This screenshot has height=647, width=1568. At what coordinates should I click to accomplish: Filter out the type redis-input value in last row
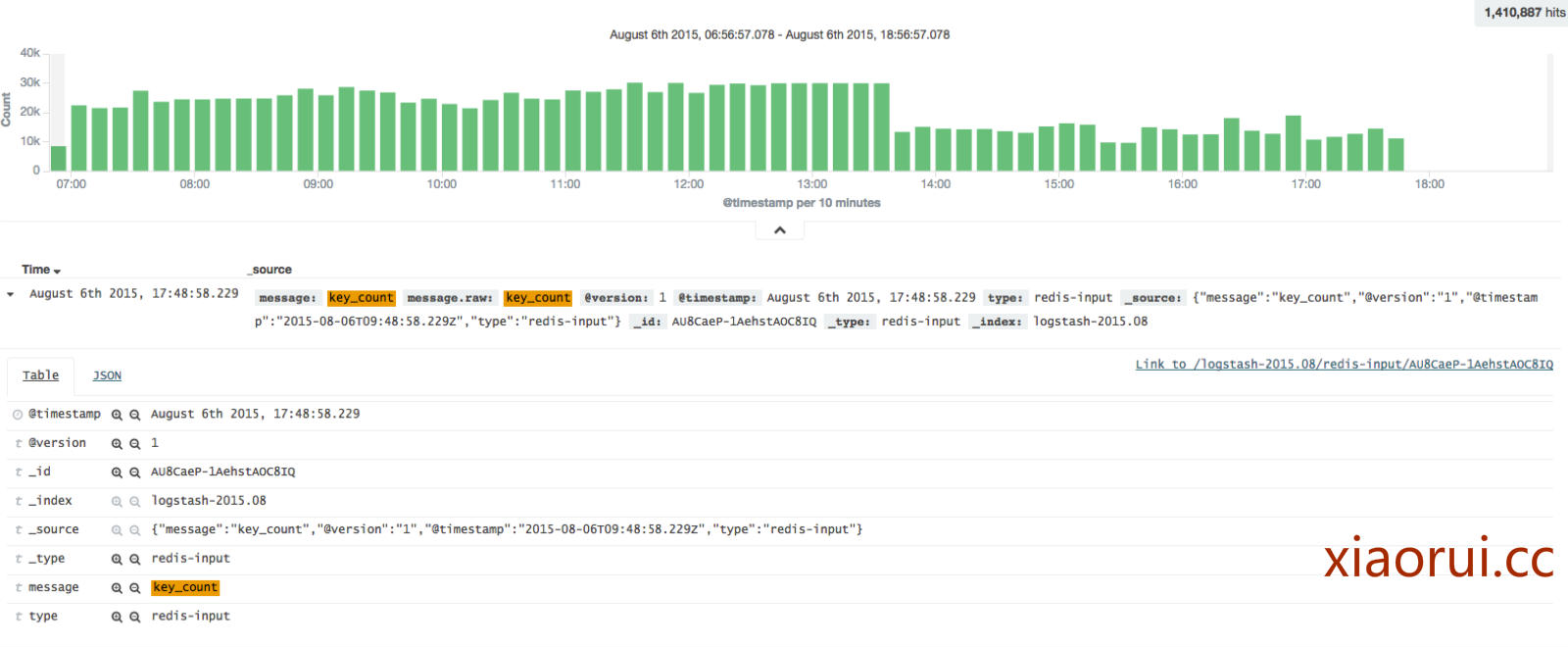(x=135, y=617)
